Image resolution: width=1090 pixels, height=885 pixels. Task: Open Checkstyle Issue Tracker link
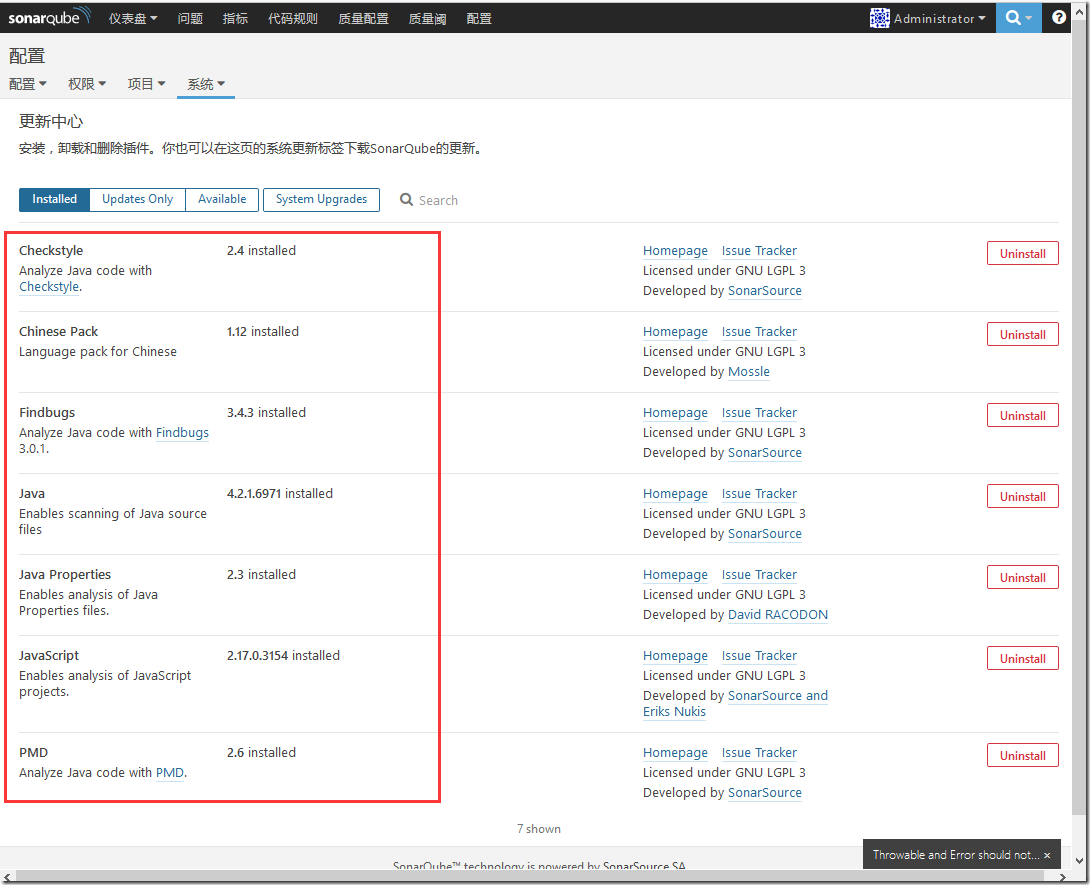coord(759,251)
